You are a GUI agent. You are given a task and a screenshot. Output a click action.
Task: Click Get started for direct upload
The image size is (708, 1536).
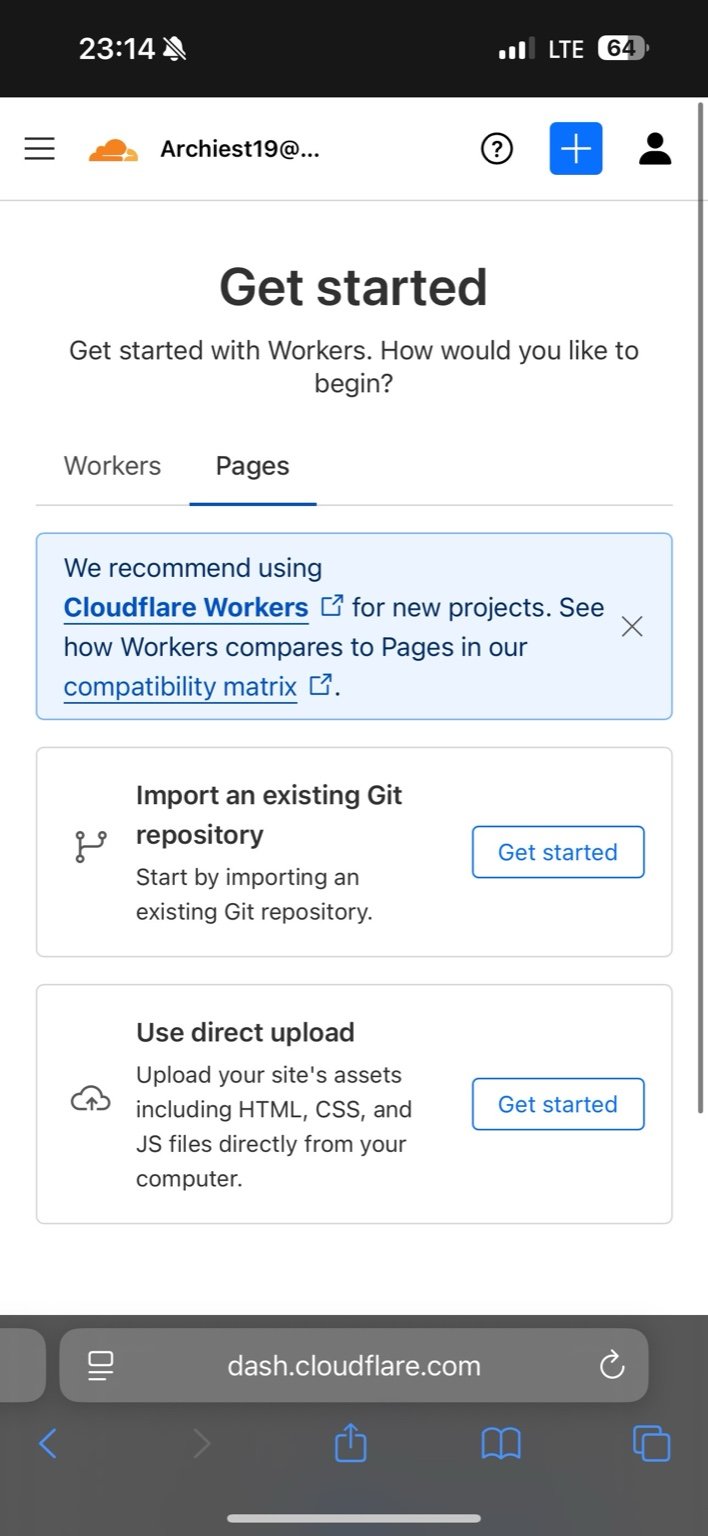(557, 1104)
